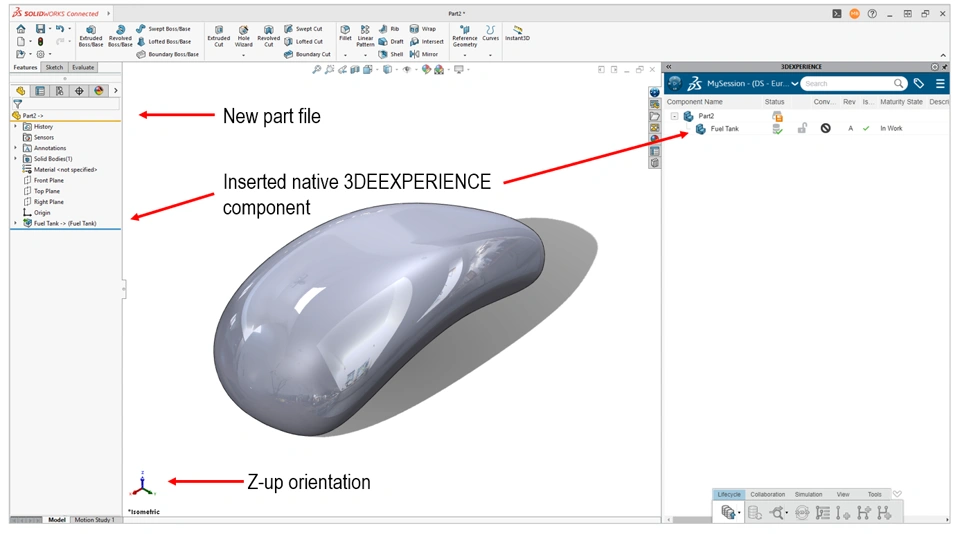This screenshot has height=534, width=960.
Task: Choose Swept Cut
Action: point(303,29)
